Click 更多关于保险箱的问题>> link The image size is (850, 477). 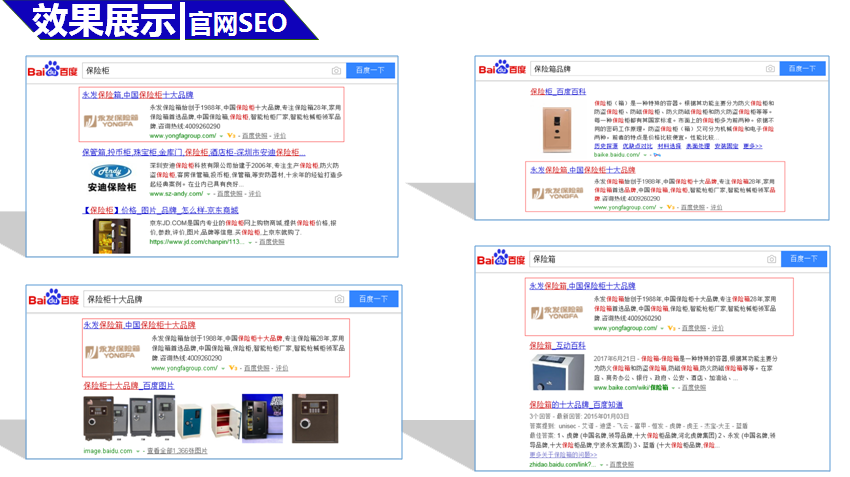coord(563,455)
